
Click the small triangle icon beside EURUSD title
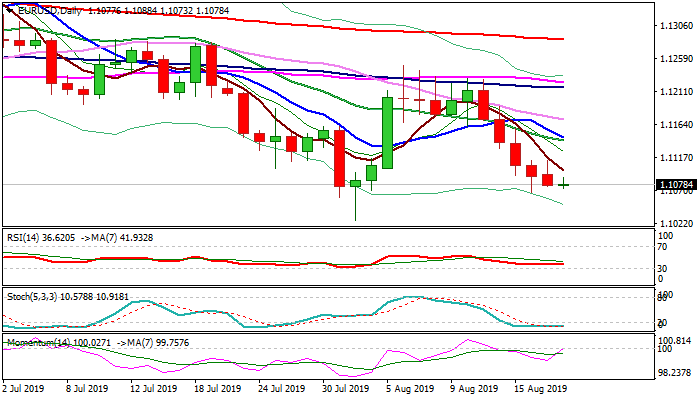coord(7,10)
